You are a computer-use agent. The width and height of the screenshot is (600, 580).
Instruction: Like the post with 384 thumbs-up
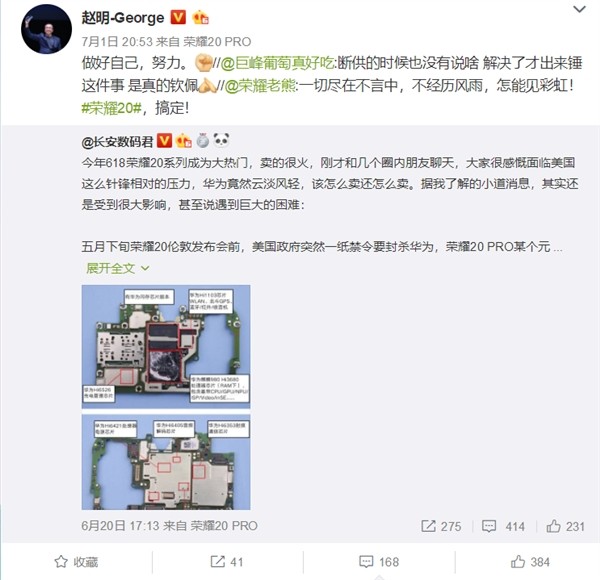click(530, 562)
